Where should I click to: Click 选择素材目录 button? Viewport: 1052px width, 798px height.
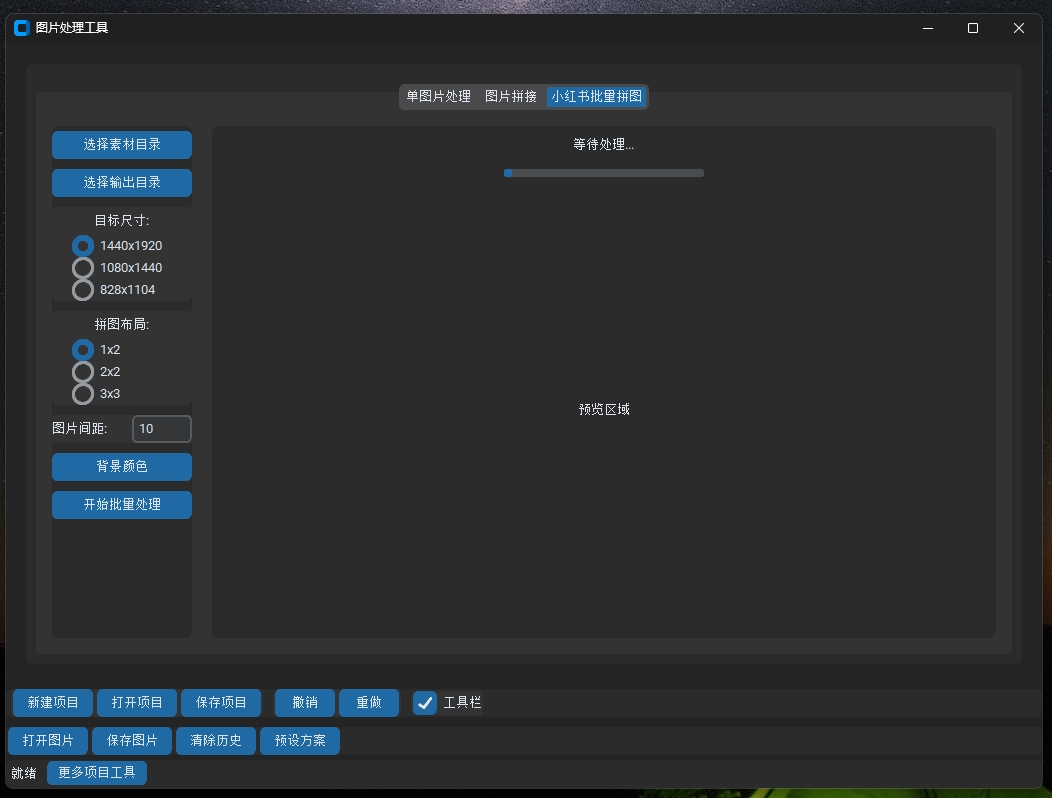point(122,145)
